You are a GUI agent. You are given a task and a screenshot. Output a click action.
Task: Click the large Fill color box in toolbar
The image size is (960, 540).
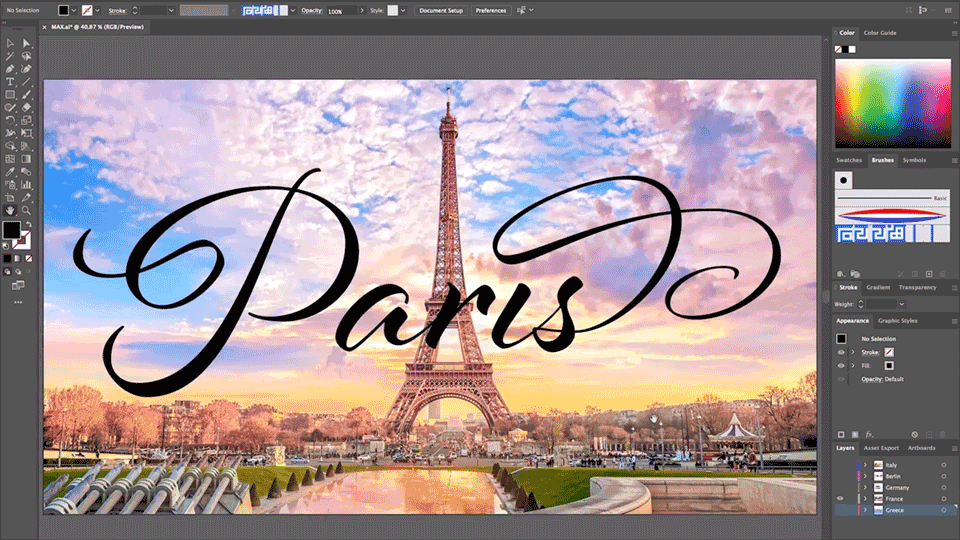coord(11,230)
